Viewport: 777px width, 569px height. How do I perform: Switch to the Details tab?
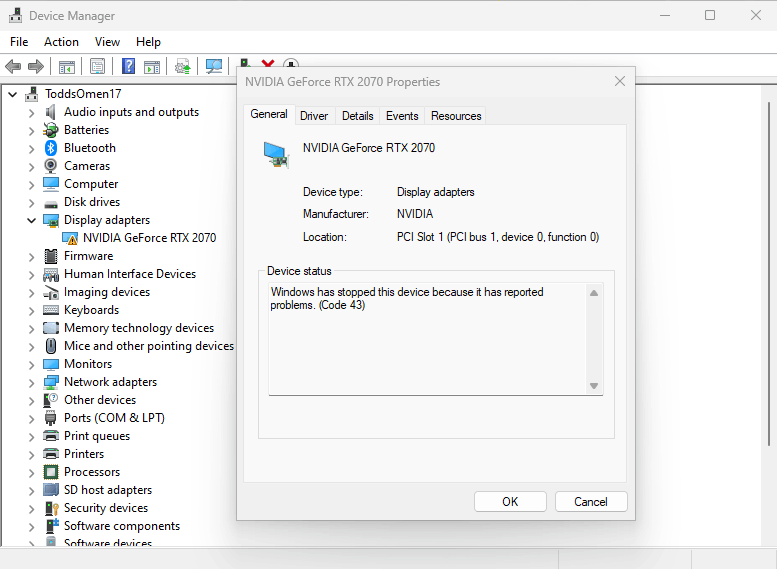pos(357,116)
